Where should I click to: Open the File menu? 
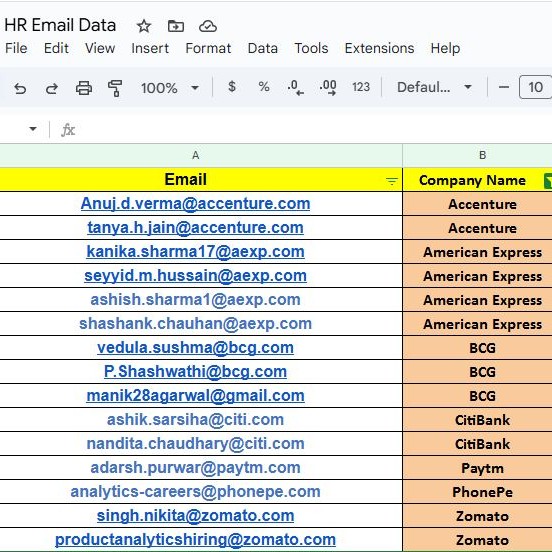coord(16,48)
